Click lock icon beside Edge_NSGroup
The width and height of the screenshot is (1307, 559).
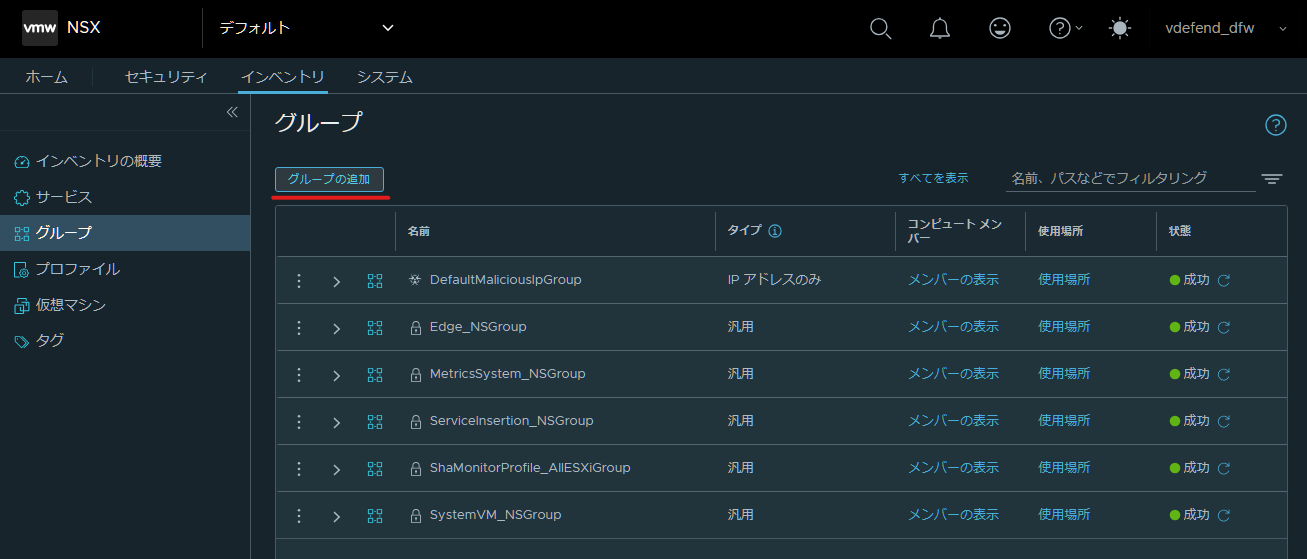[416, 328]
